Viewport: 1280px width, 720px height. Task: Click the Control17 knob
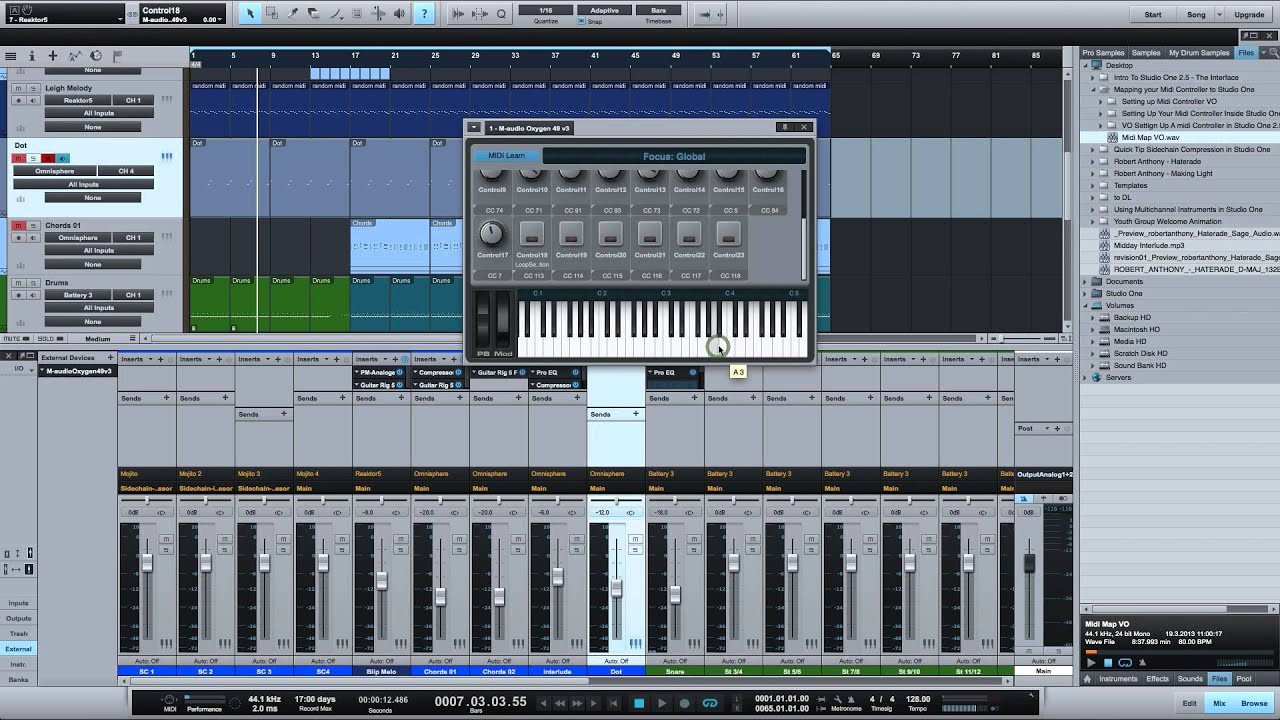[491, 234]
